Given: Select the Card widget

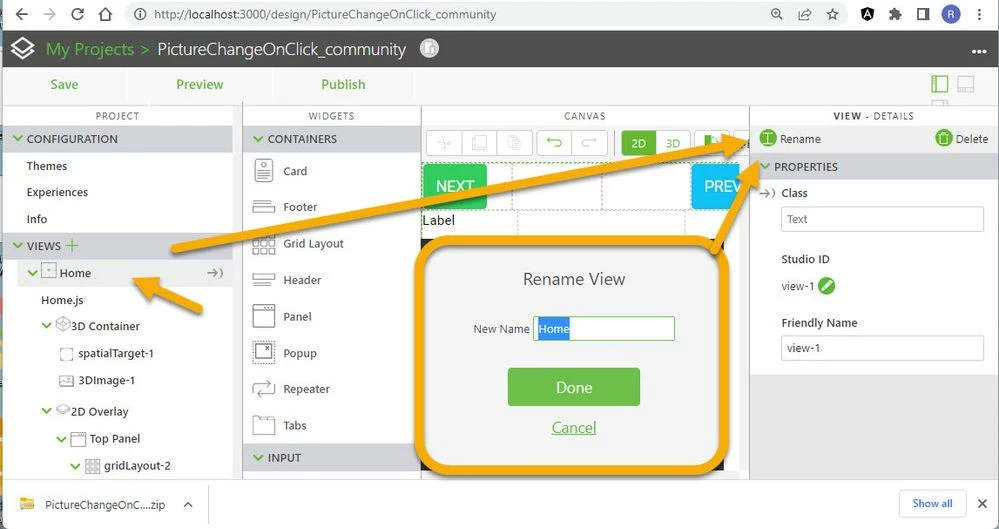Looking at the screenshot, I should tap(280, 171).
